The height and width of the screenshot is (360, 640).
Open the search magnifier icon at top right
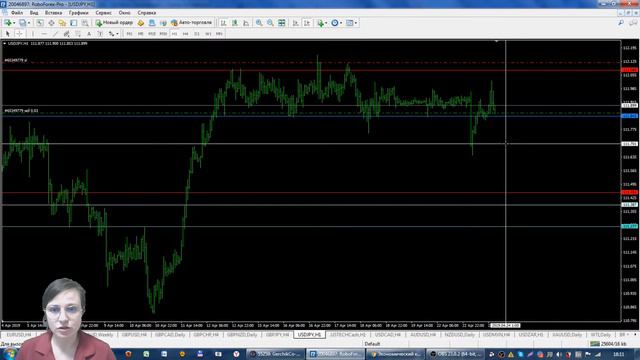click(x=621, y=23)
